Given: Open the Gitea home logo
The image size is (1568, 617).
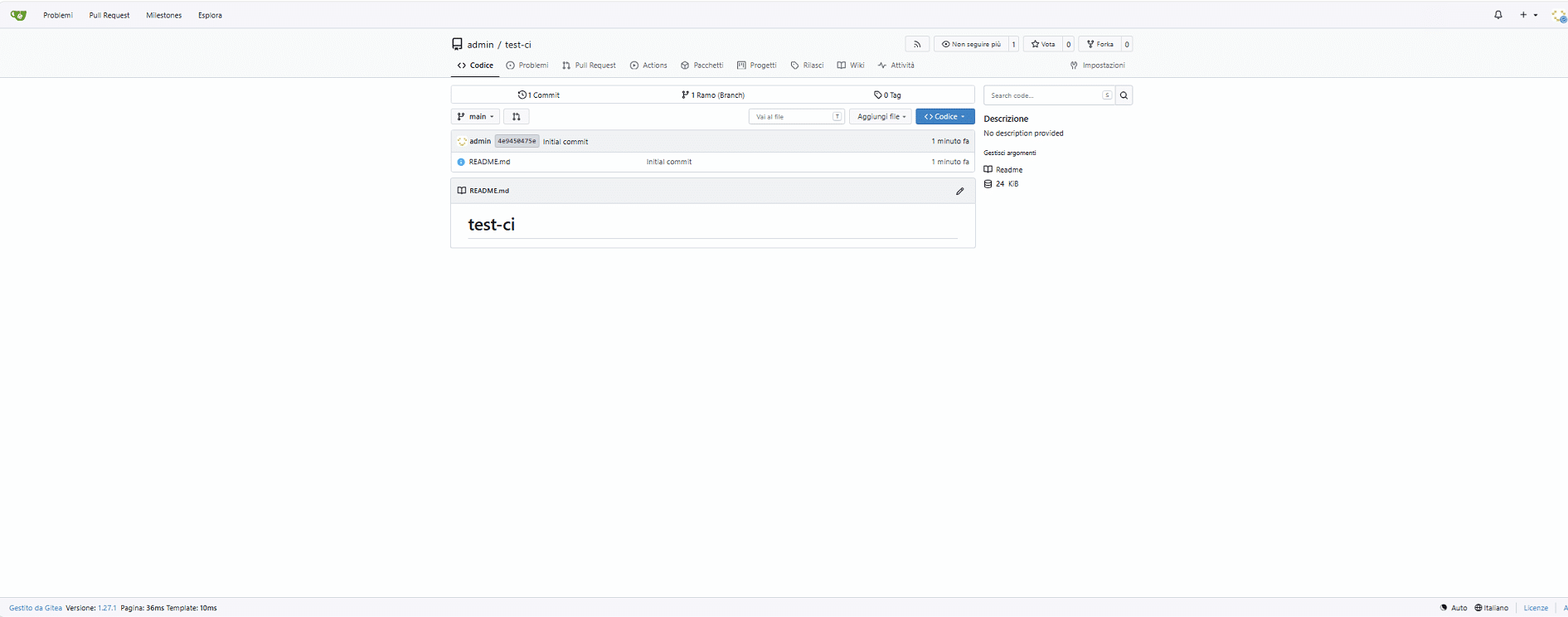Looking at the screenshot, I should (18, 15).
